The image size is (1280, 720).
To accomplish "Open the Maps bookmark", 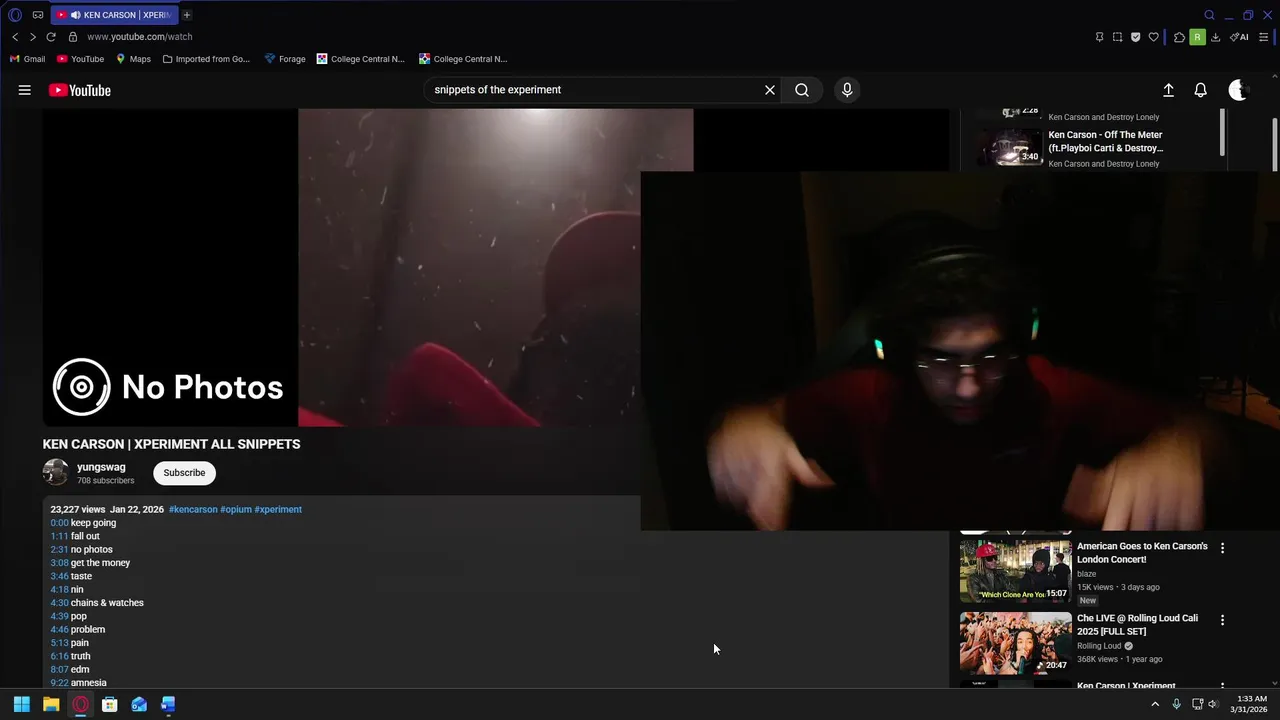I will click(133, 59).
